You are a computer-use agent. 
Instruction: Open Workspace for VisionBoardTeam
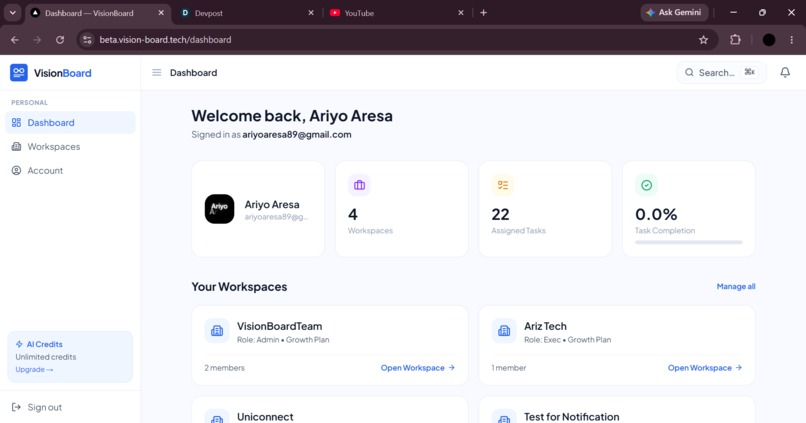[417, 367]
